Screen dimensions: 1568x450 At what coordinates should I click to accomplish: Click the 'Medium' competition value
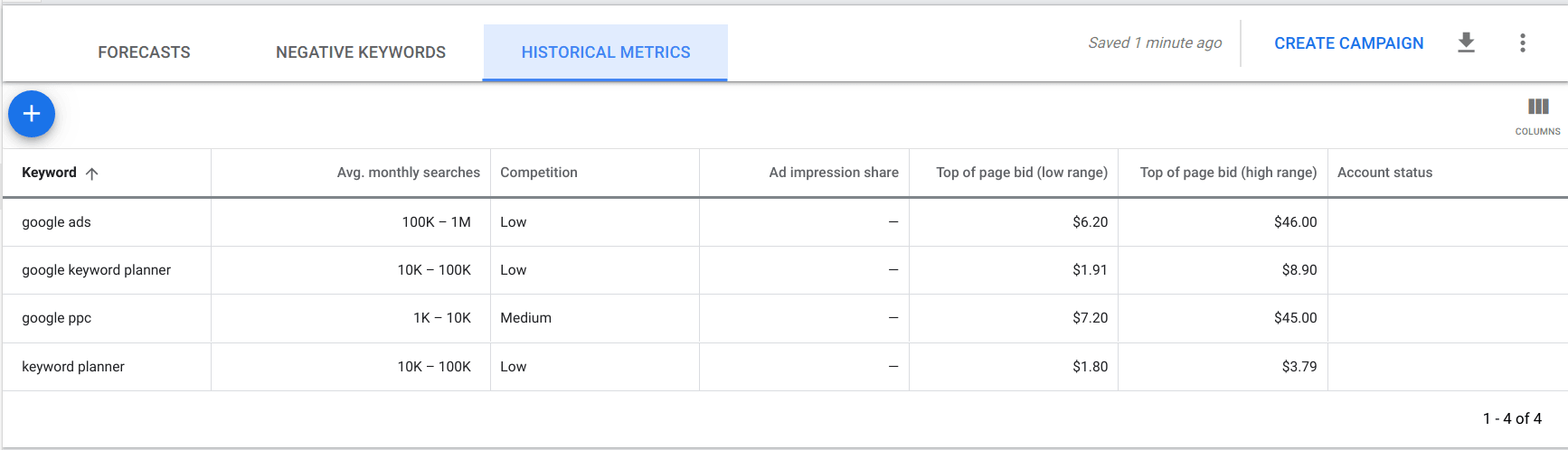pyautogui.click(x=525, y=318)
